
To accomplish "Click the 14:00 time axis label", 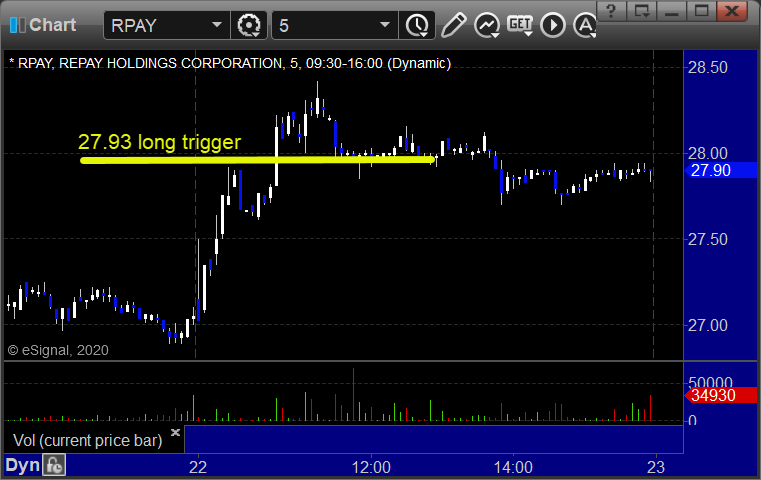I will point(513,467).
